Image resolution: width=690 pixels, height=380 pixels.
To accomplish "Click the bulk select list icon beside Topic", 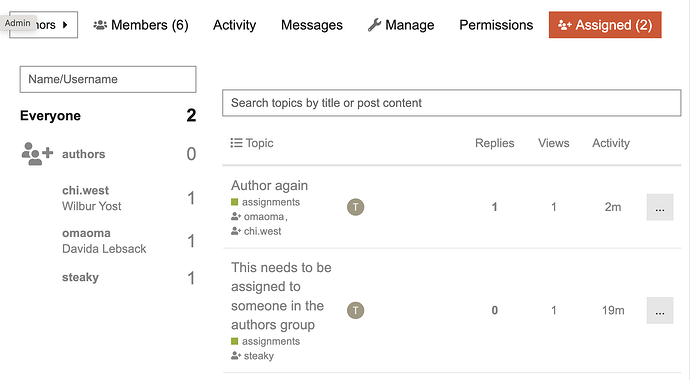I will [x=236, y=143].
